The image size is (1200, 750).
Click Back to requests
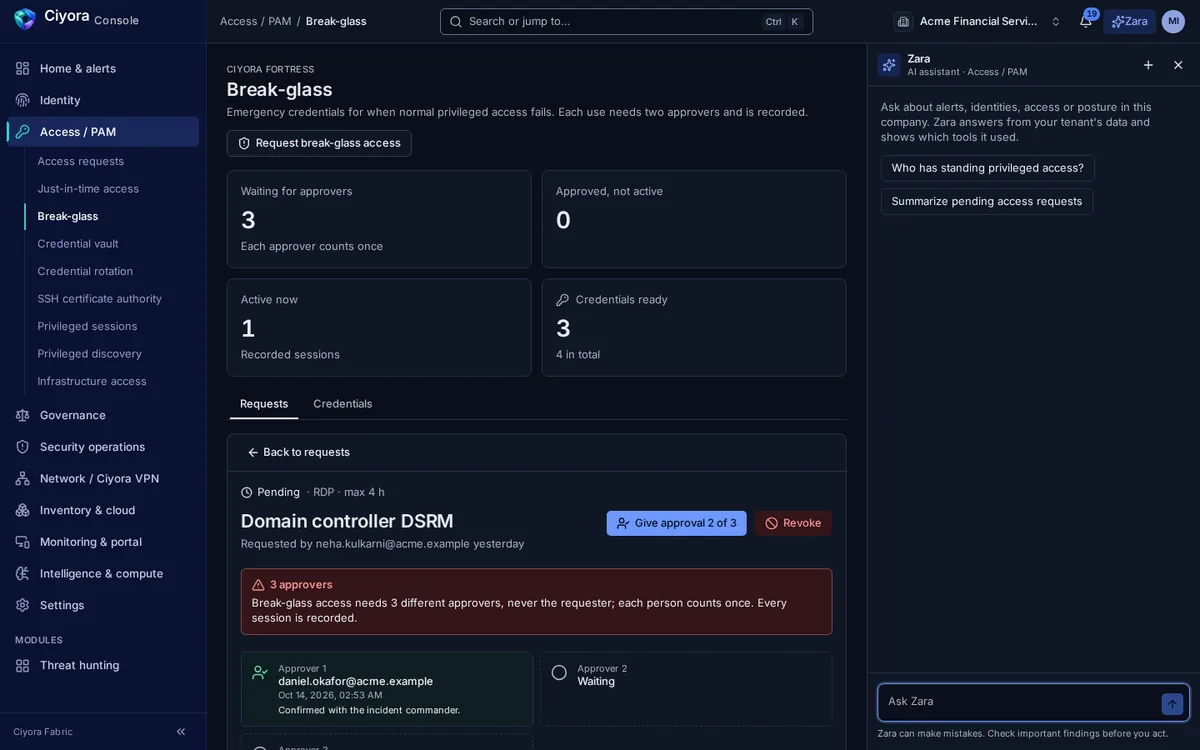point(298,452)
